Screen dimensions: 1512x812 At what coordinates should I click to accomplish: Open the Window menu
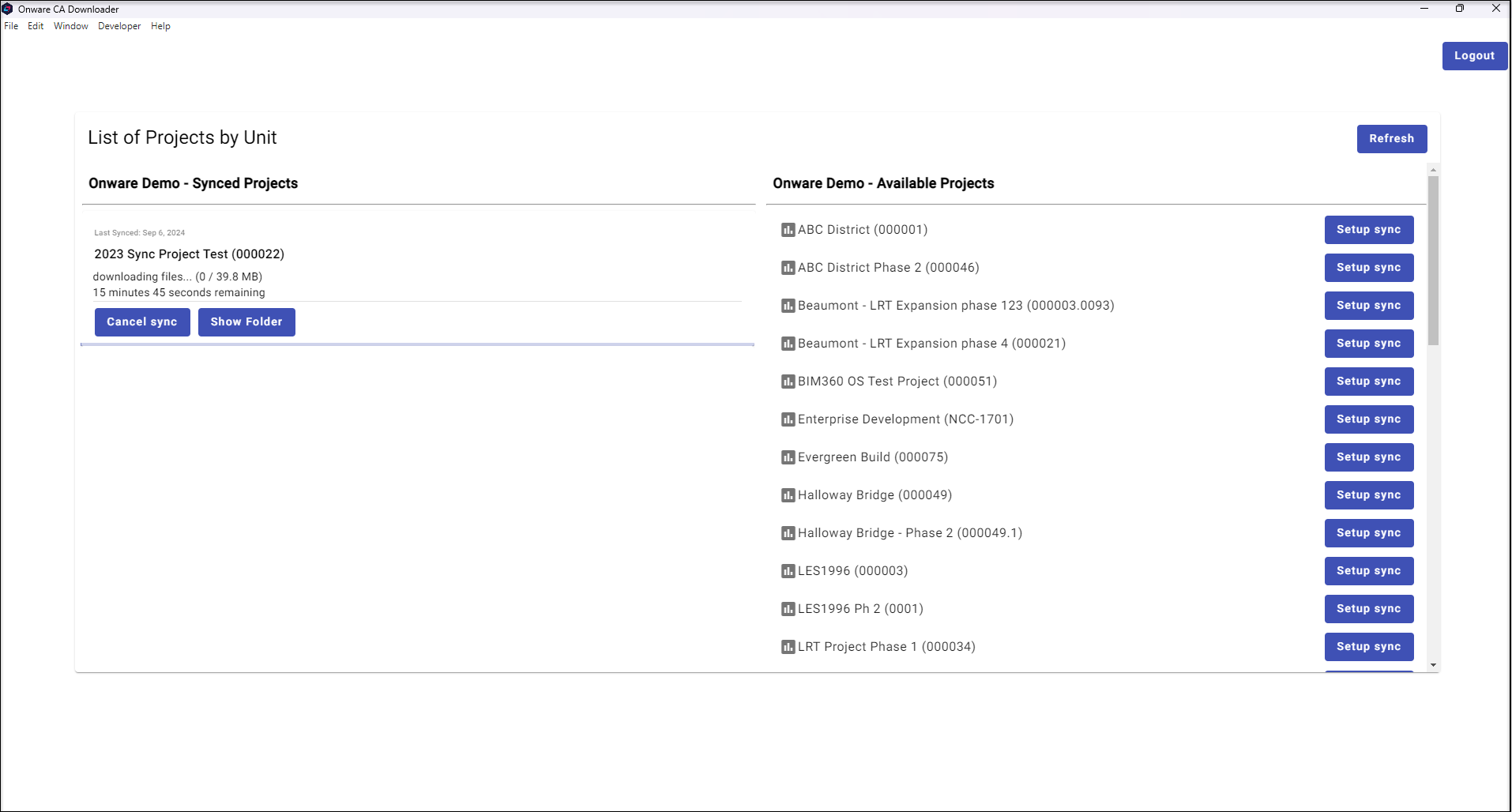[x=71, y=26]
